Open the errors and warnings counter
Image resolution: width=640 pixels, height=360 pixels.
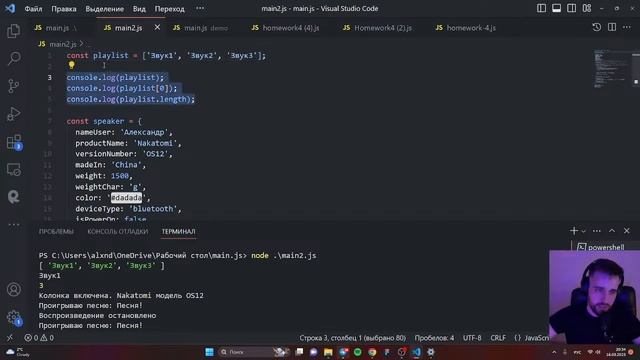pos(39,338)
